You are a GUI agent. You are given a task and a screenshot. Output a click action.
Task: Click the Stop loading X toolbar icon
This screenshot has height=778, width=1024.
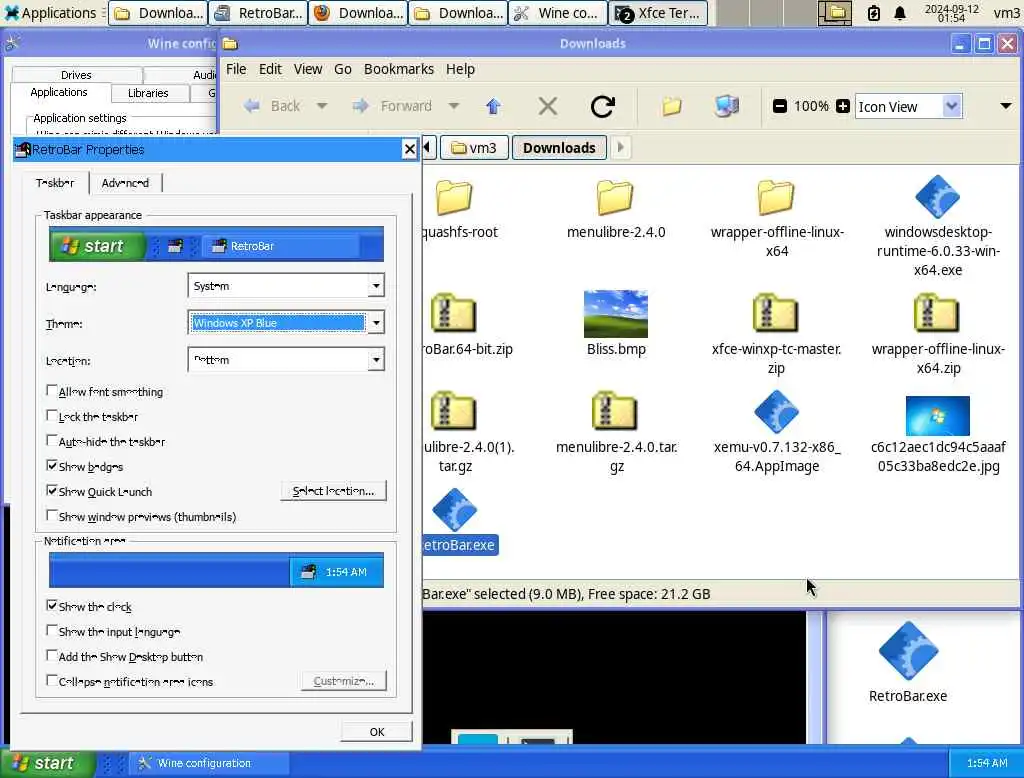click(x=547, y=106)
